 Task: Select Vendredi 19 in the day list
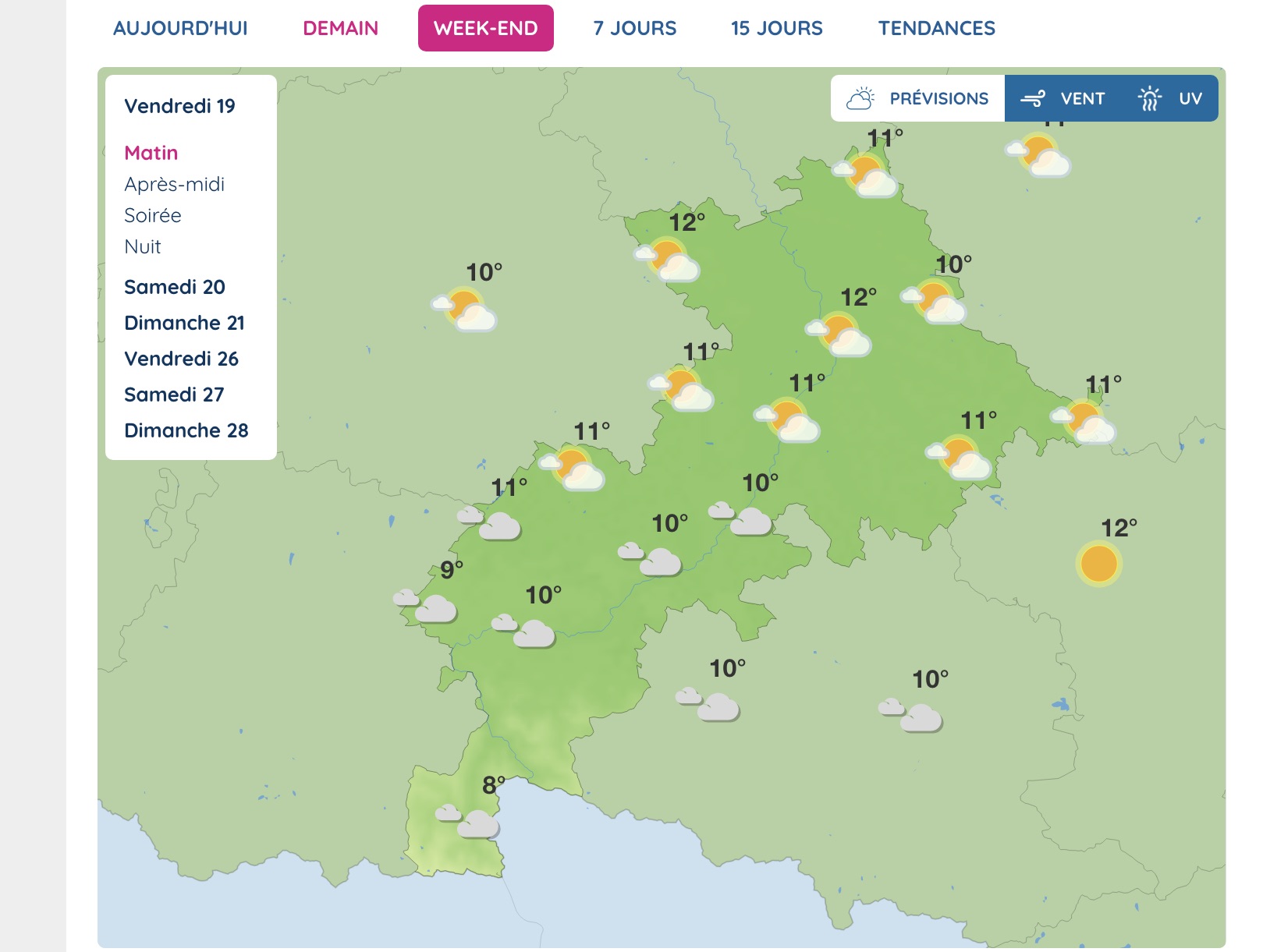[x=179, y=106]
